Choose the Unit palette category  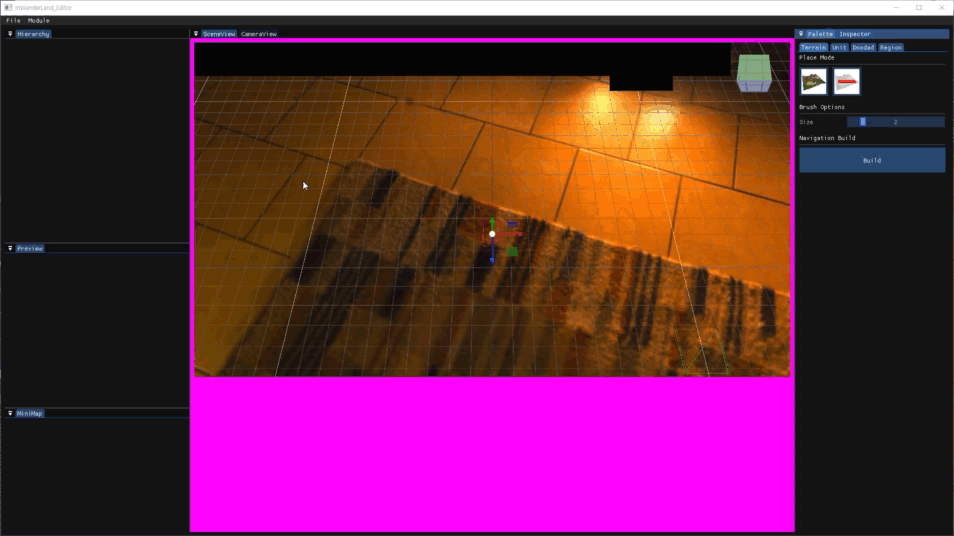(839, 47)
